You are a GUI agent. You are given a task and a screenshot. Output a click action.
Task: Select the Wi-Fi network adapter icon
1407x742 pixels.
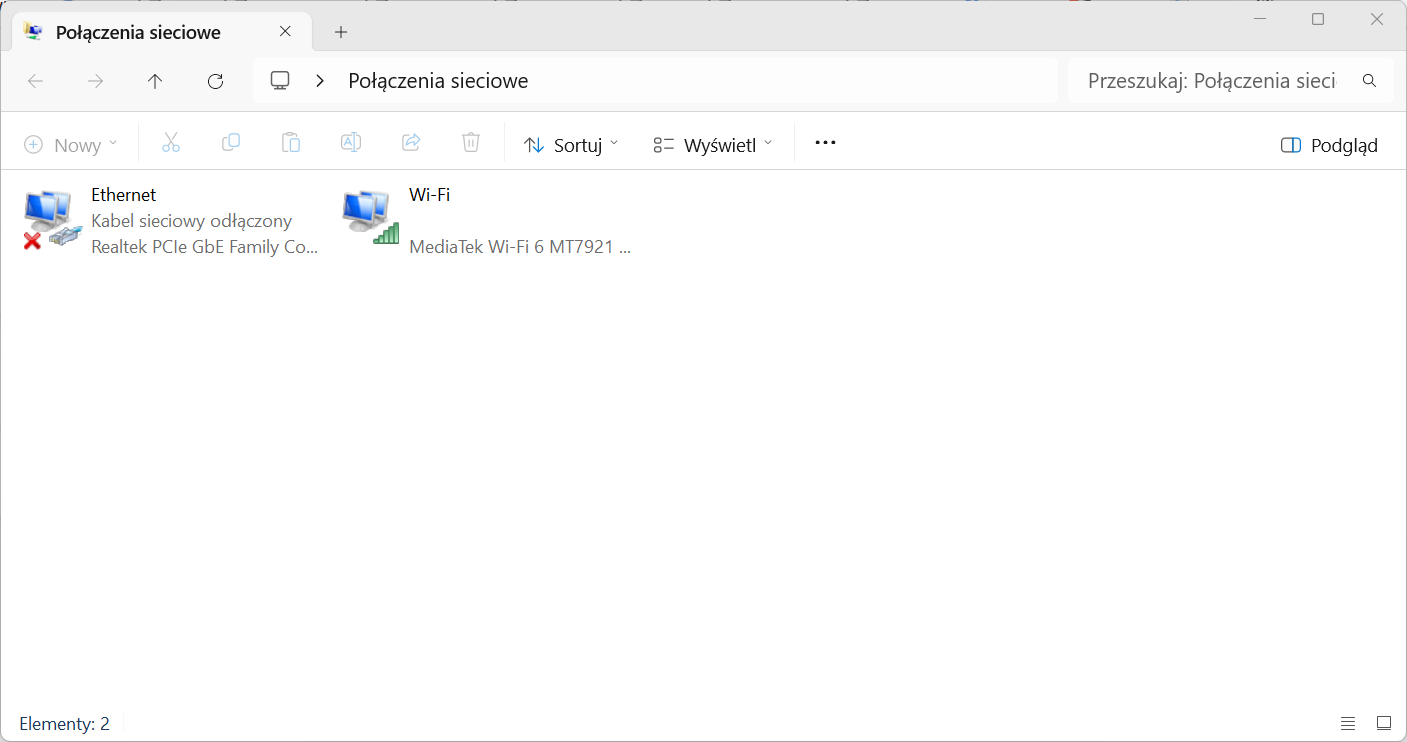(370, 217)
